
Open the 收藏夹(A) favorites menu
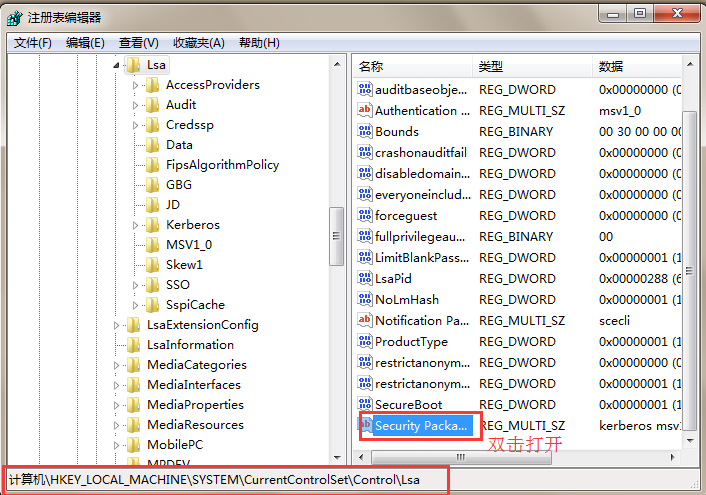click(x=199, y=43)
